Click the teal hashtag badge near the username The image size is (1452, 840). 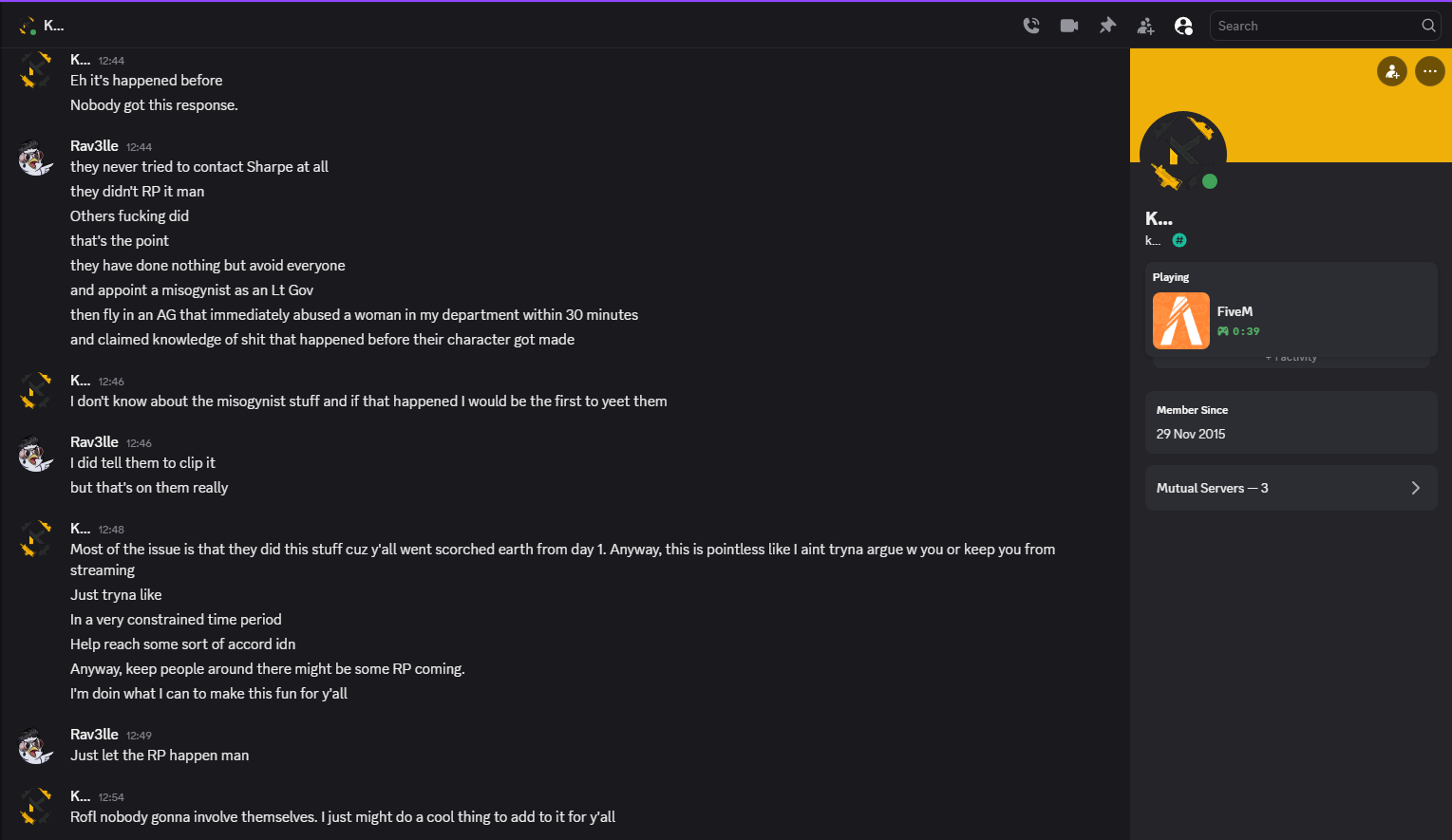pos(1179,240)
